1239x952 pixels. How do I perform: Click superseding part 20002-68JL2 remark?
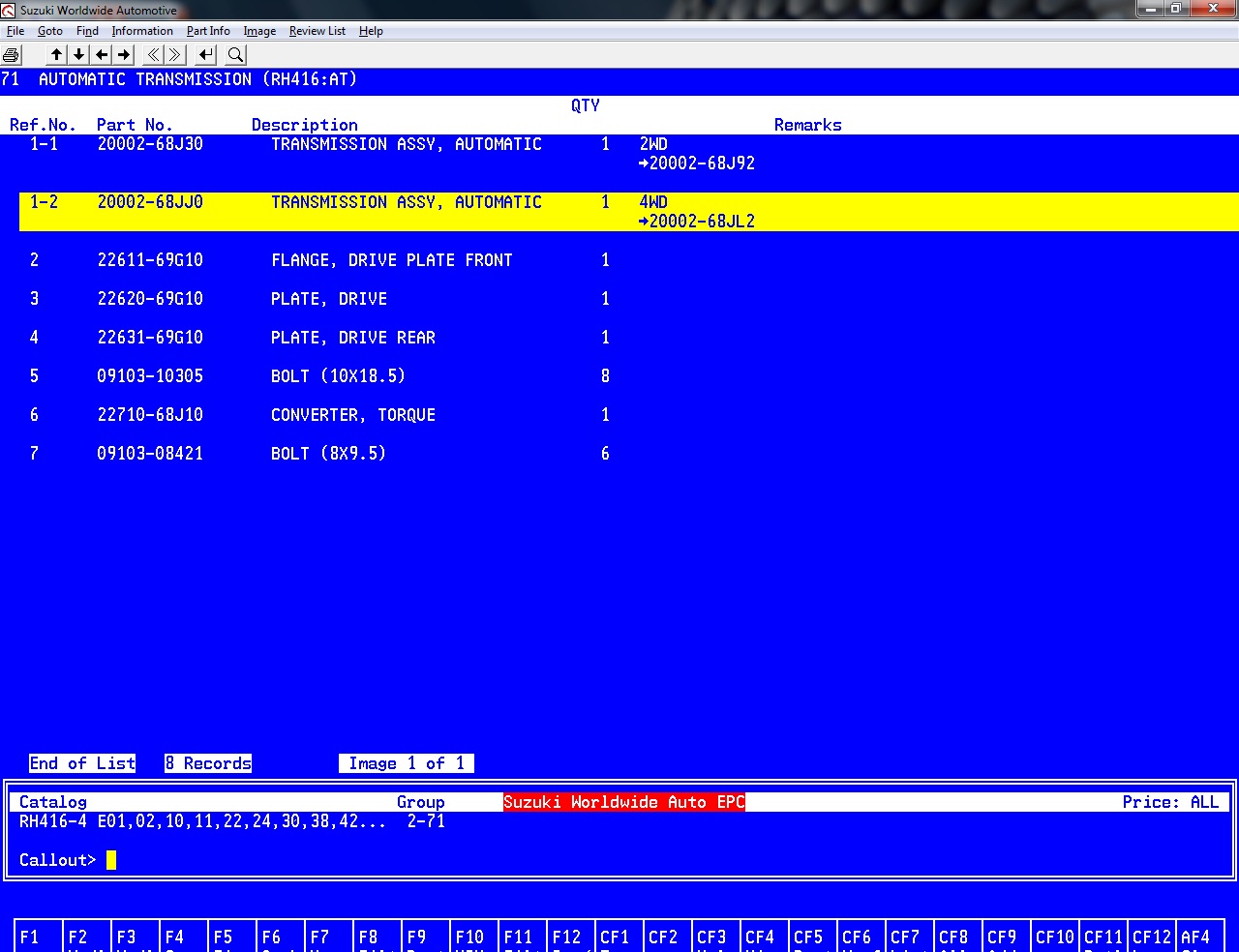[x=697, y=222]
